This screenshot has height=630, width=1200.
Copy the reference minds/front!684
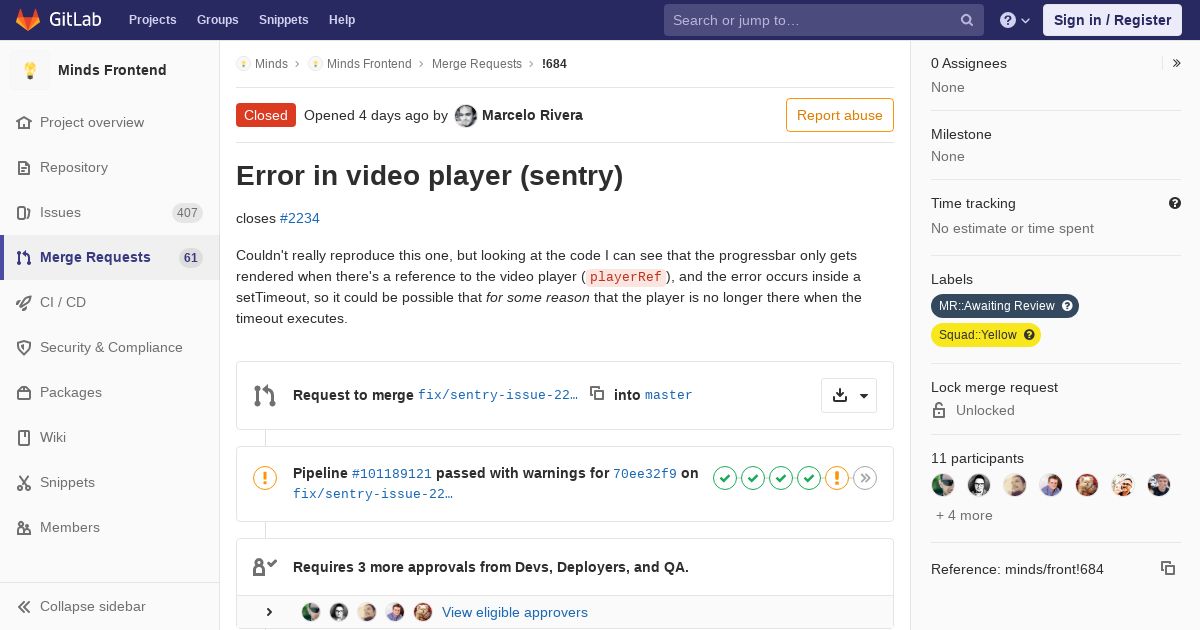(1168, 568)
